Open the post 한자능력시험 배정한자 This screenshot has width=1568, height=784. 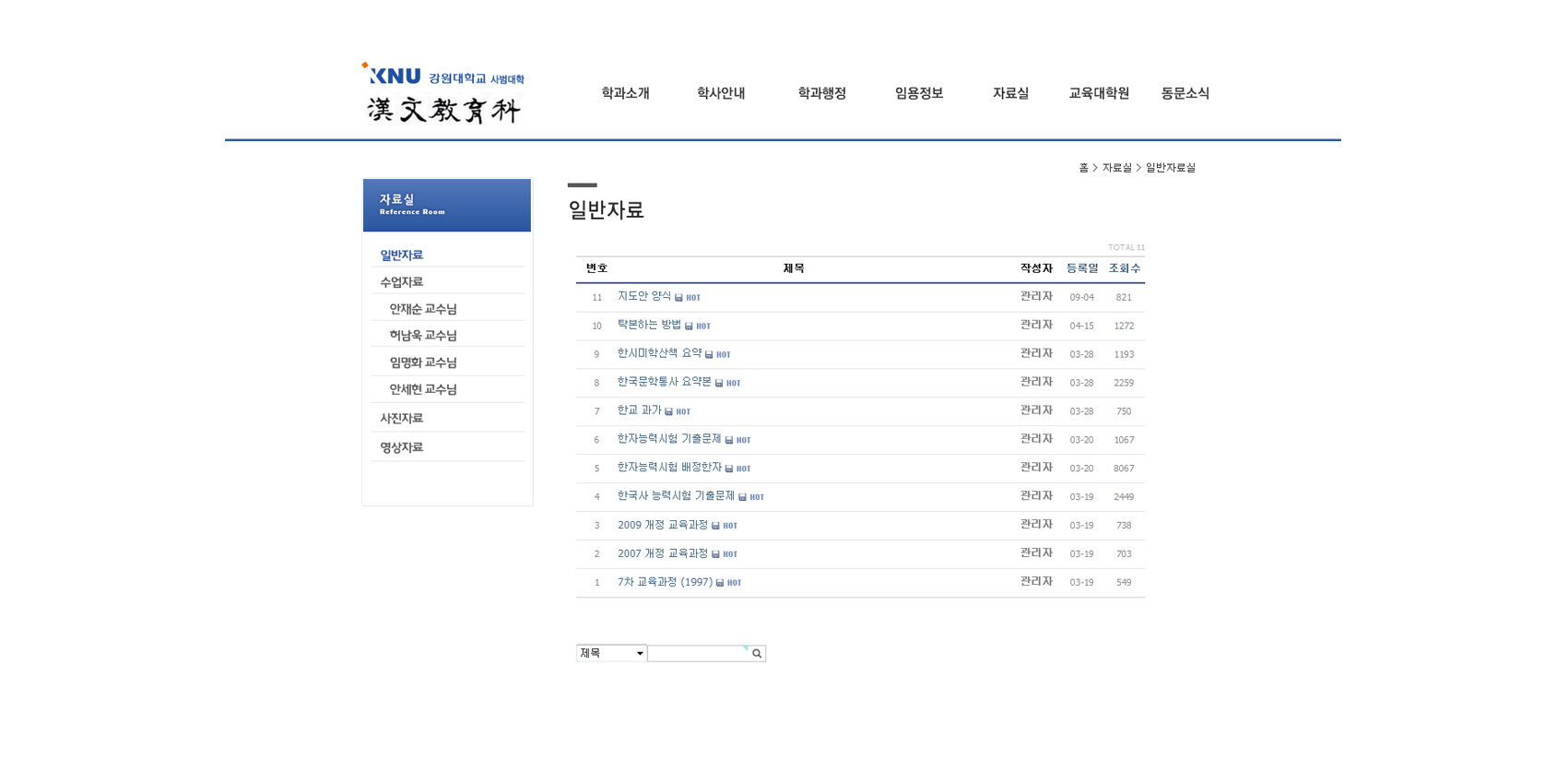pos(669,468)
